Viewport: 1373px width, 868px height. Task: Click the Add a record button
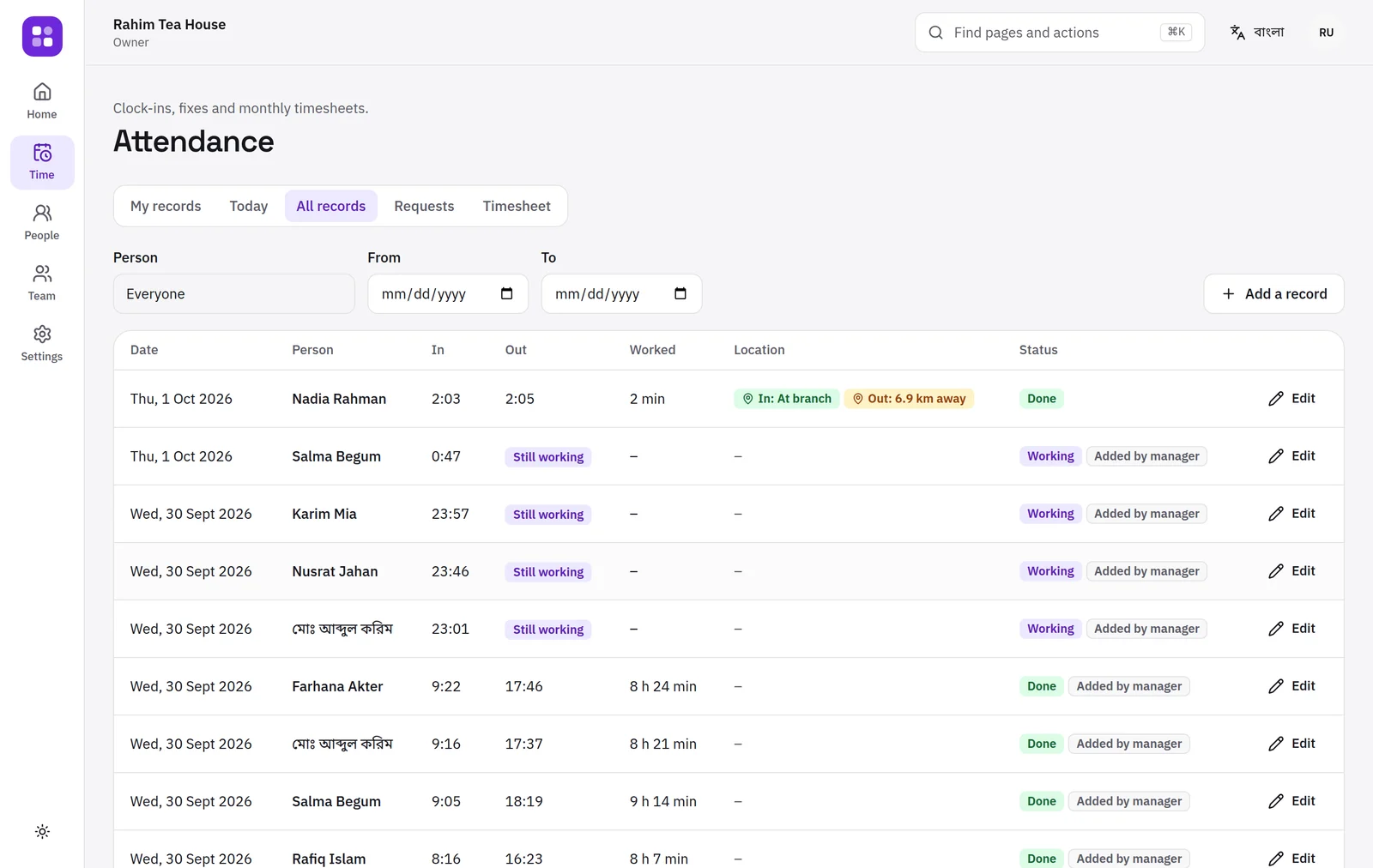(1273, 294)
